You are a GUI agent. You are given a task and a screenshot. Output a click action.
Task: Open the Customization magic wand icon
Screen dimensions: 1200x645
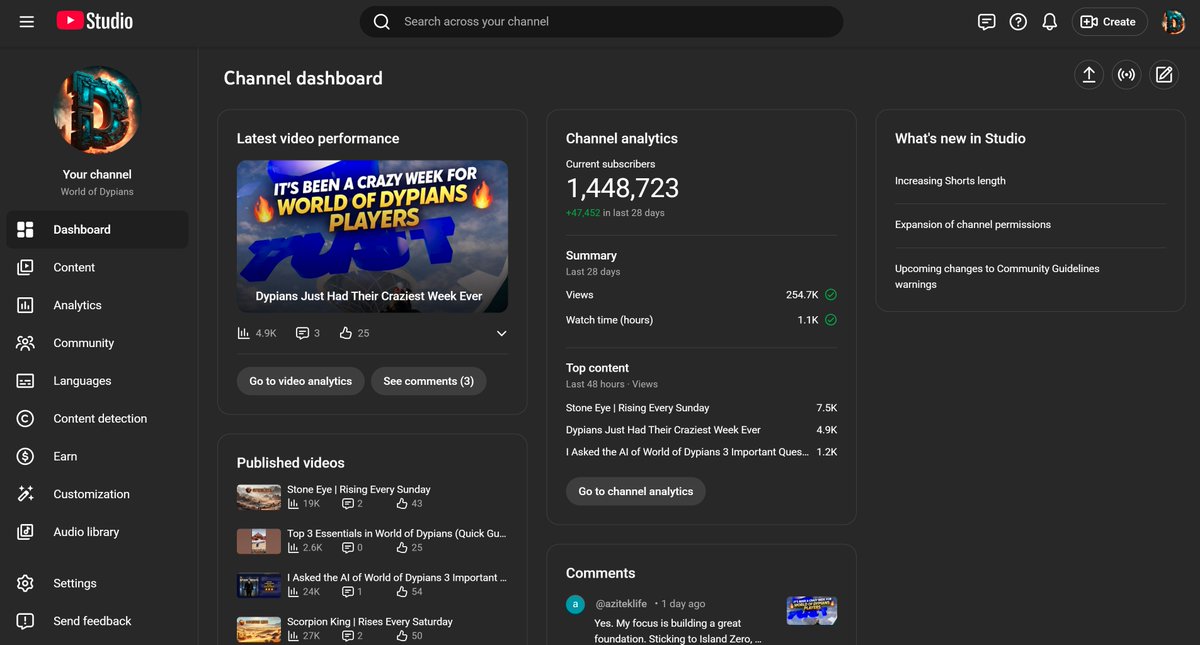click(26, 494)
